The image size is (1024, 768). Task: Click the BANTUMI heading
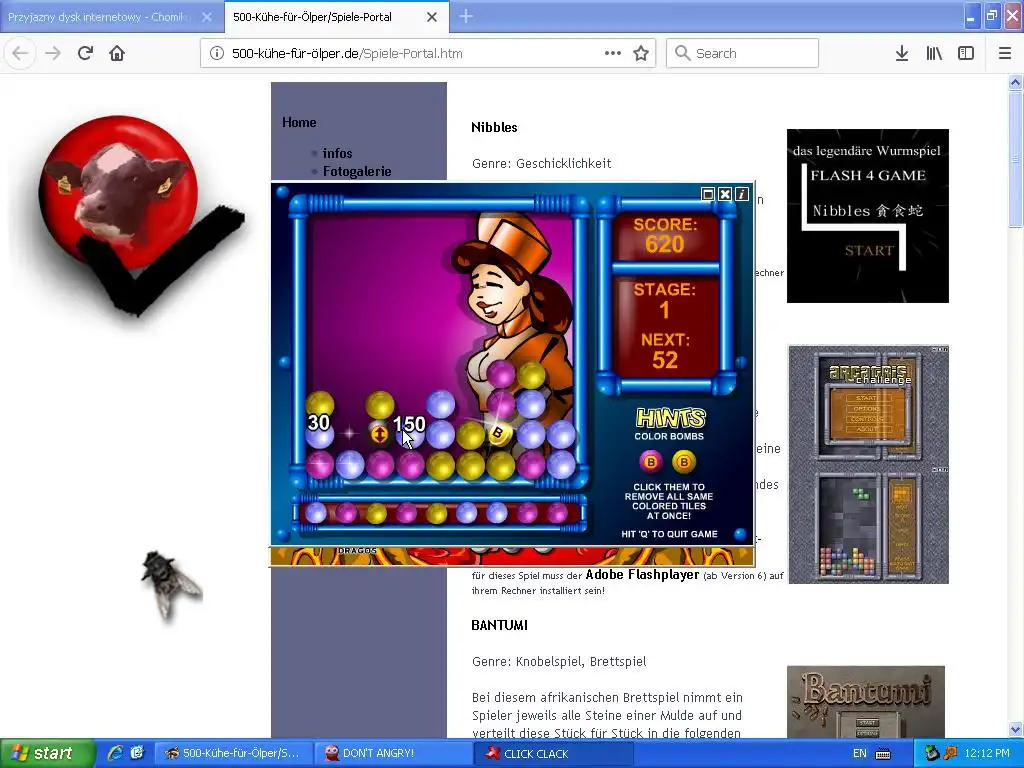pyautogui.click(x=500, y=625)
